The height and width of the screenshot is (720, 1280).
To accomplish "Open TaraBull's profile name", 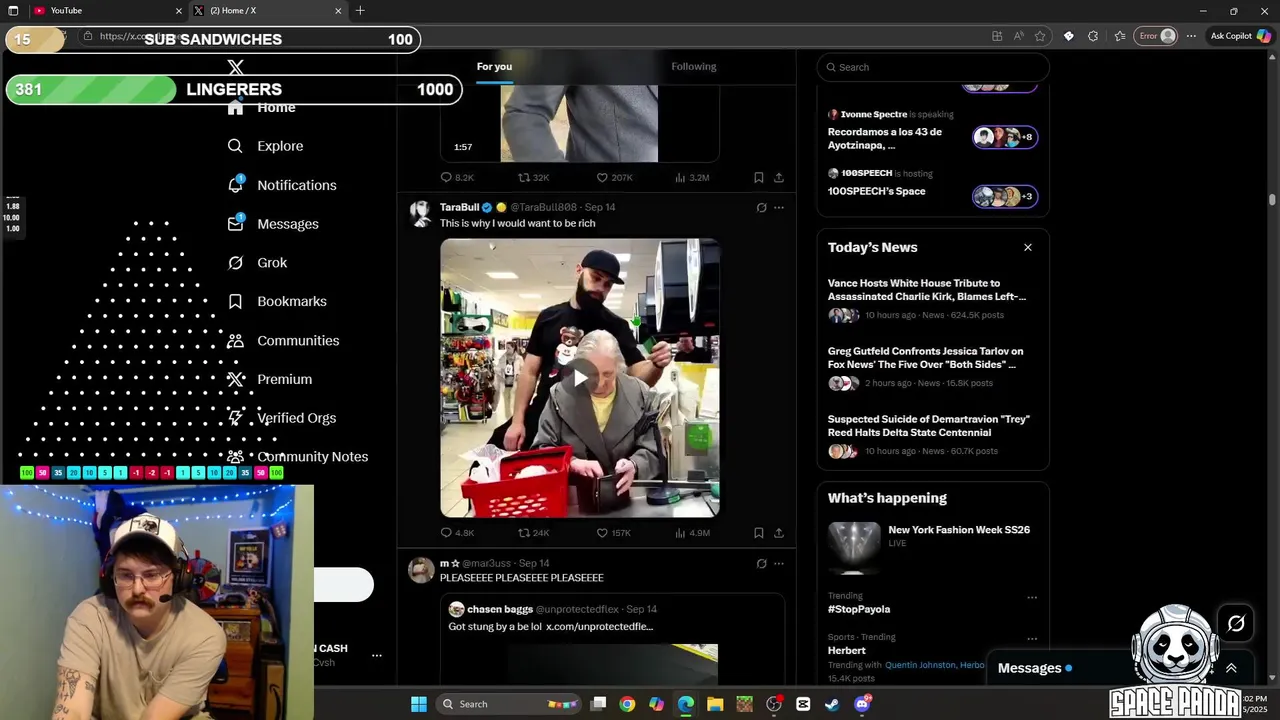I will (460, 207).
